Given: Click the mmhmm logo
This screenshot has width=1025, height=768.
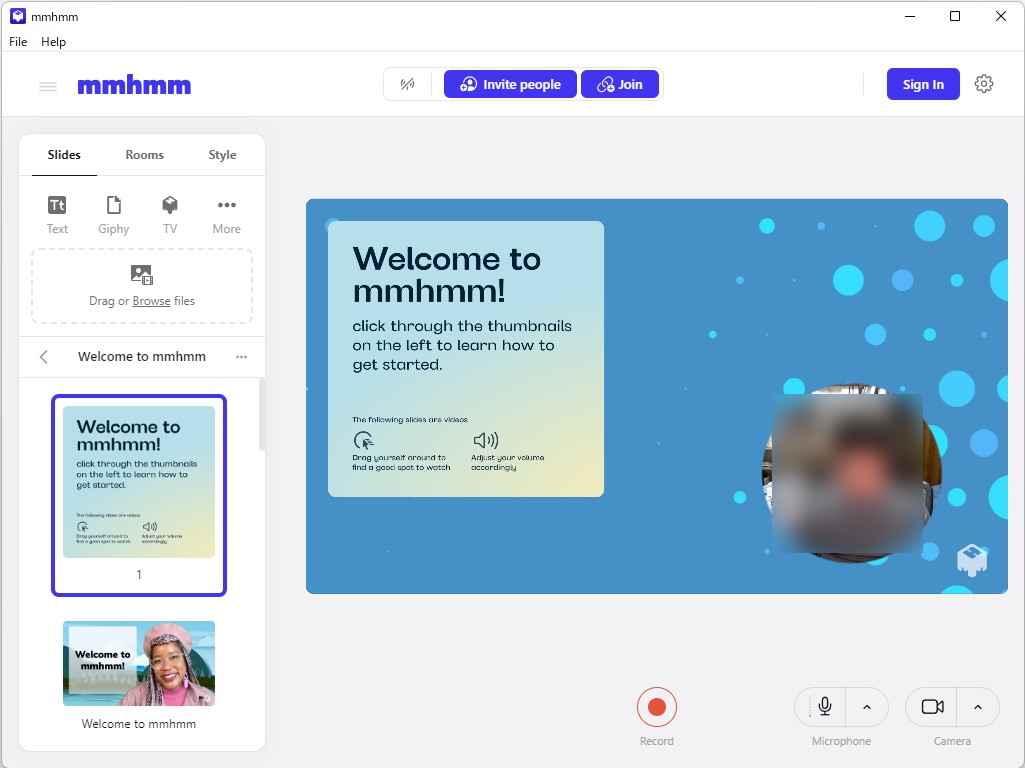Looking at the screenshot, I should (134, 85).
